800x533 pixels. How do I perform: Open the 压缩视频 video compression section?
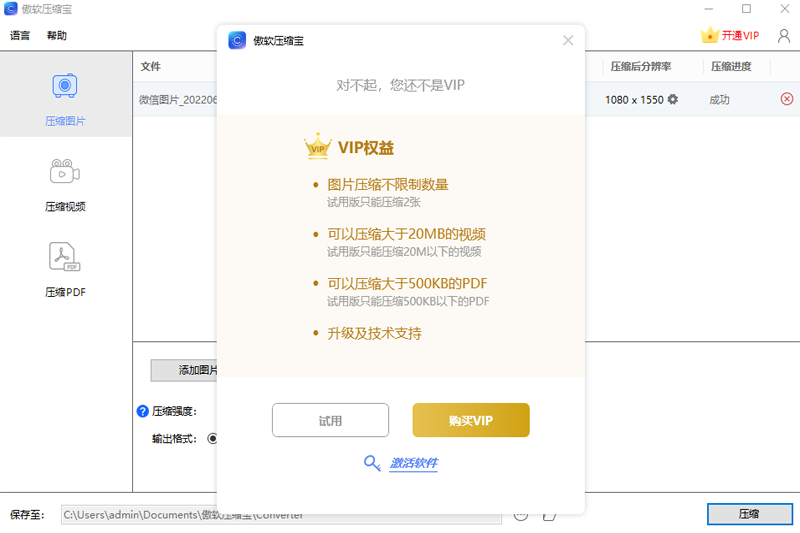[x=65, y=184]
